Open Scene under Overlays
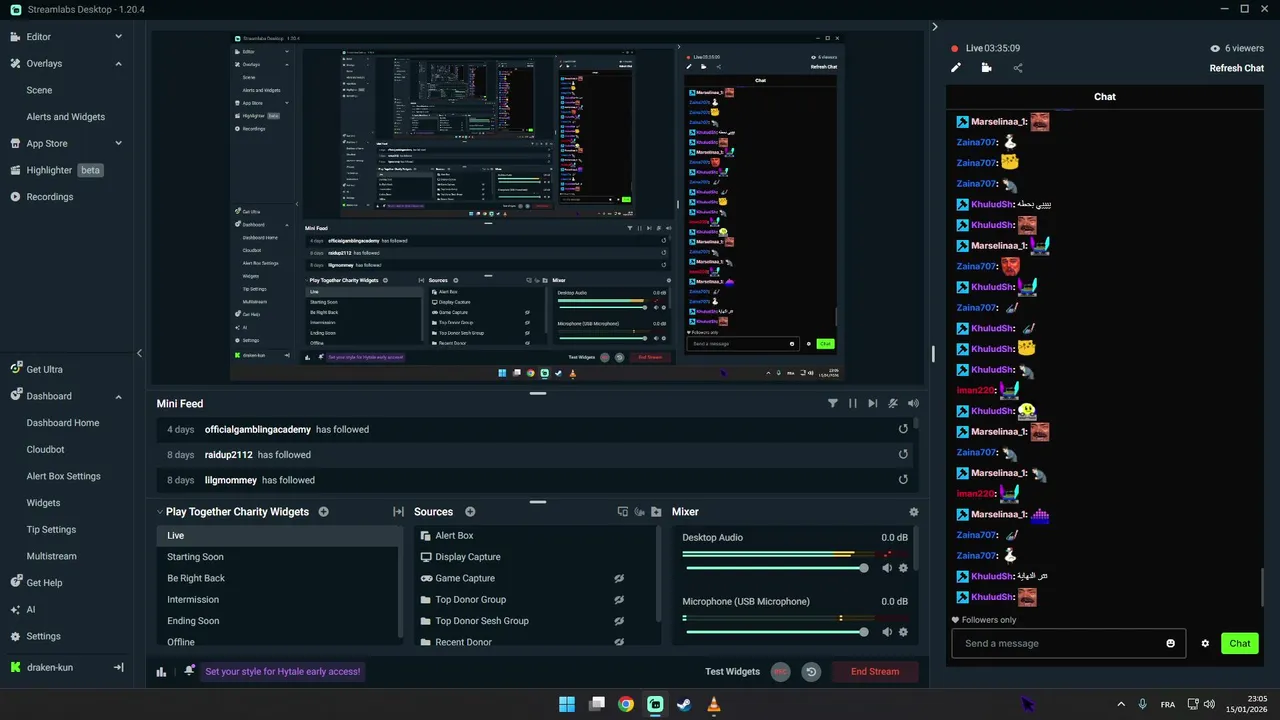Image resolution: width=1280 pixels, height=720 pixels. [x=39, y=90]
